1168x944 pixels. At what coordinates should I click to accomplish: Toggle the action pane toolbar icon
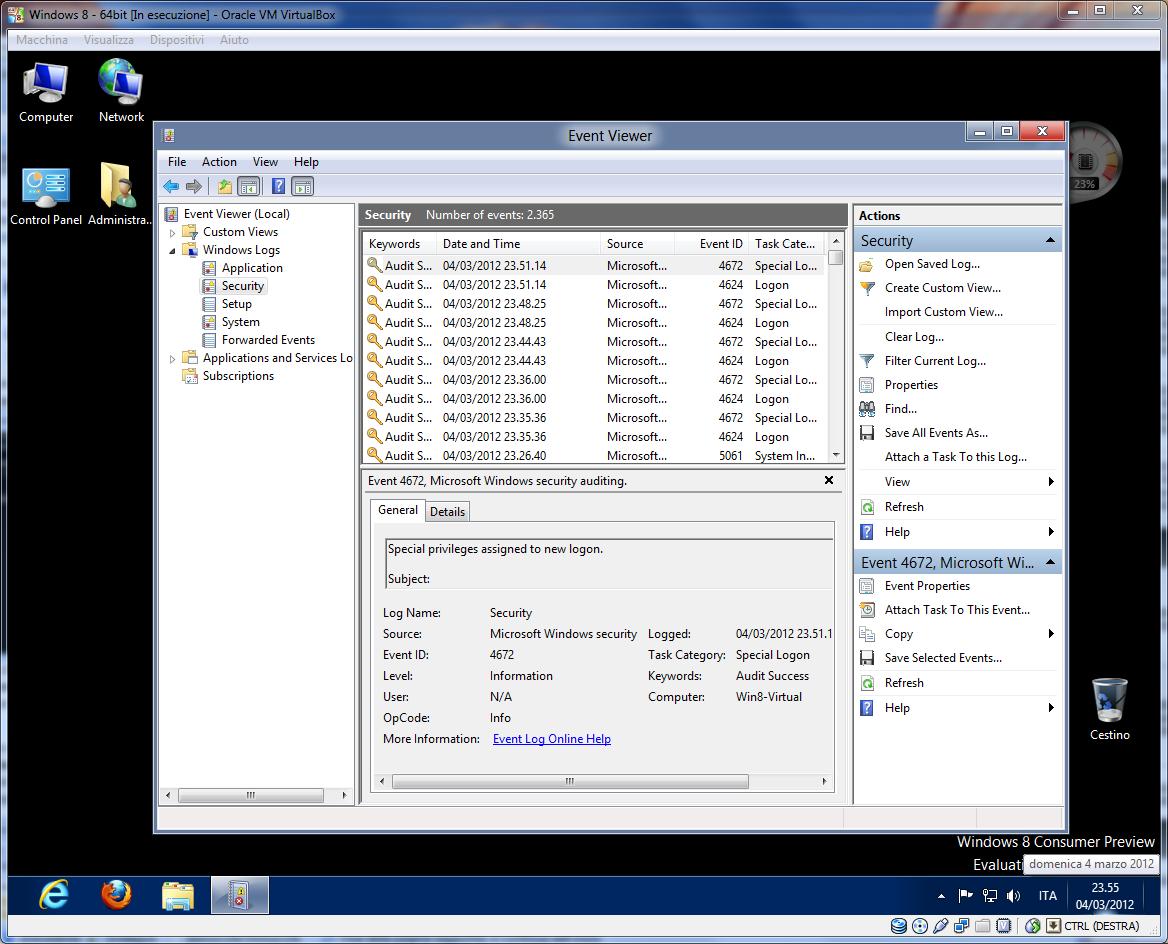[302, 186]
